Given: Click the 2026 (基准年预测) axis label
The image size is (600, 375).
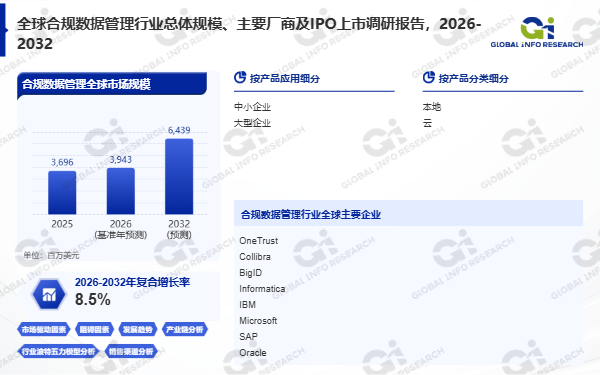Looking at the screenshot, I should 121,229.
